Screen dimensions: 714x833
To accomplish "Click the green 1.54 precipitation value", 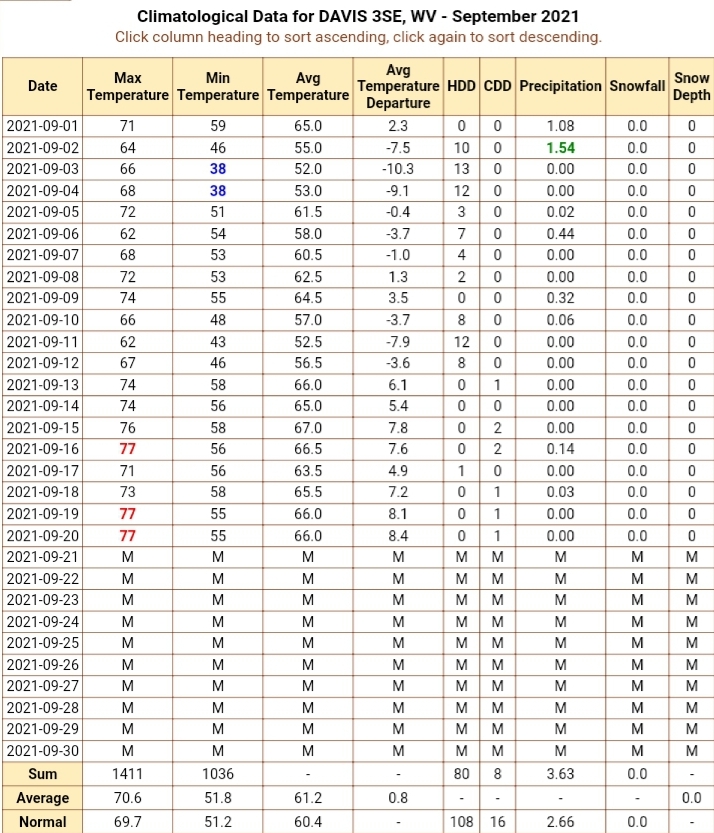I will click(x=560, y=148).
